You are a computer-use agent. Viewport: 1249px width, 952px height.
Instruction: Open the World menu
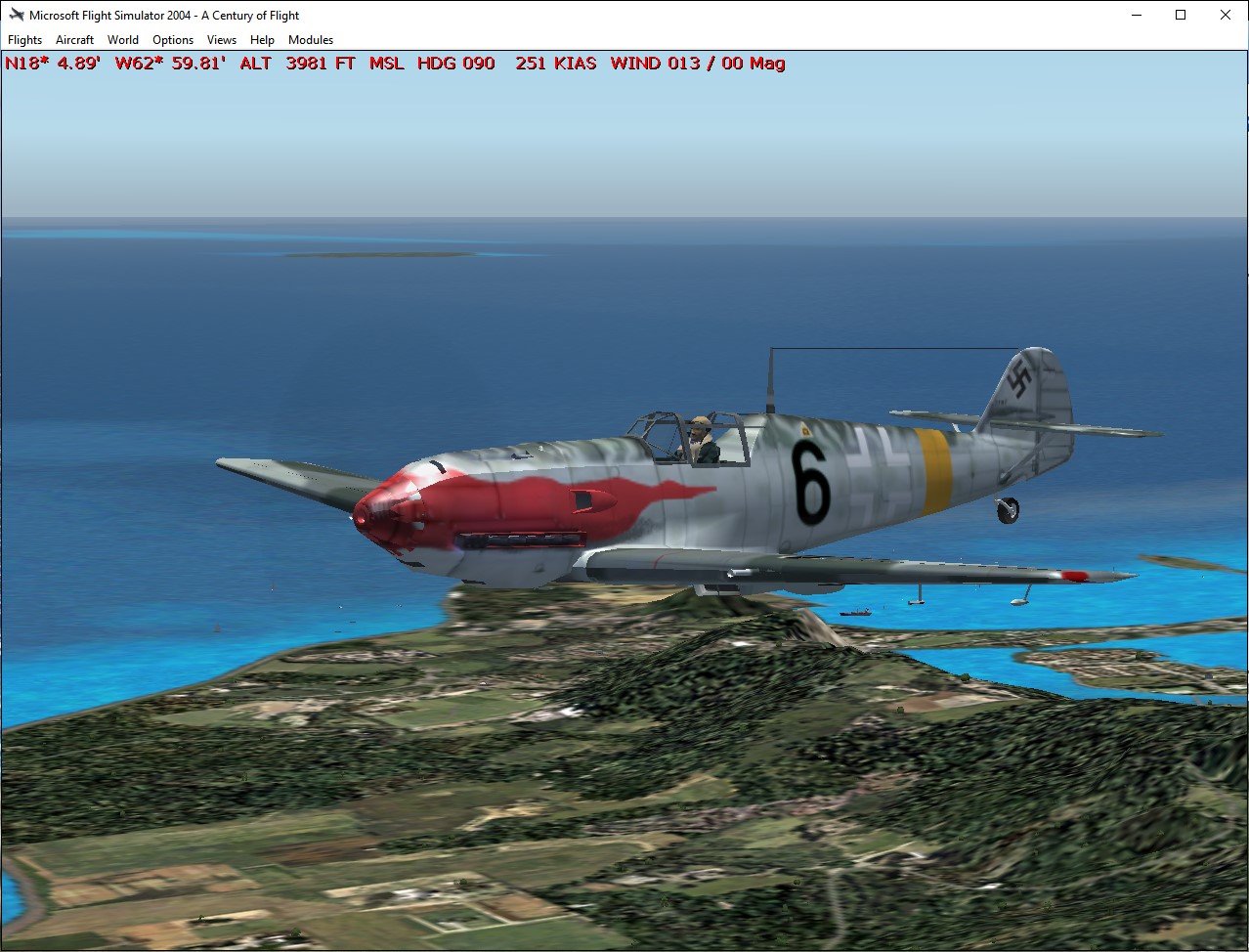click(122, 40)
